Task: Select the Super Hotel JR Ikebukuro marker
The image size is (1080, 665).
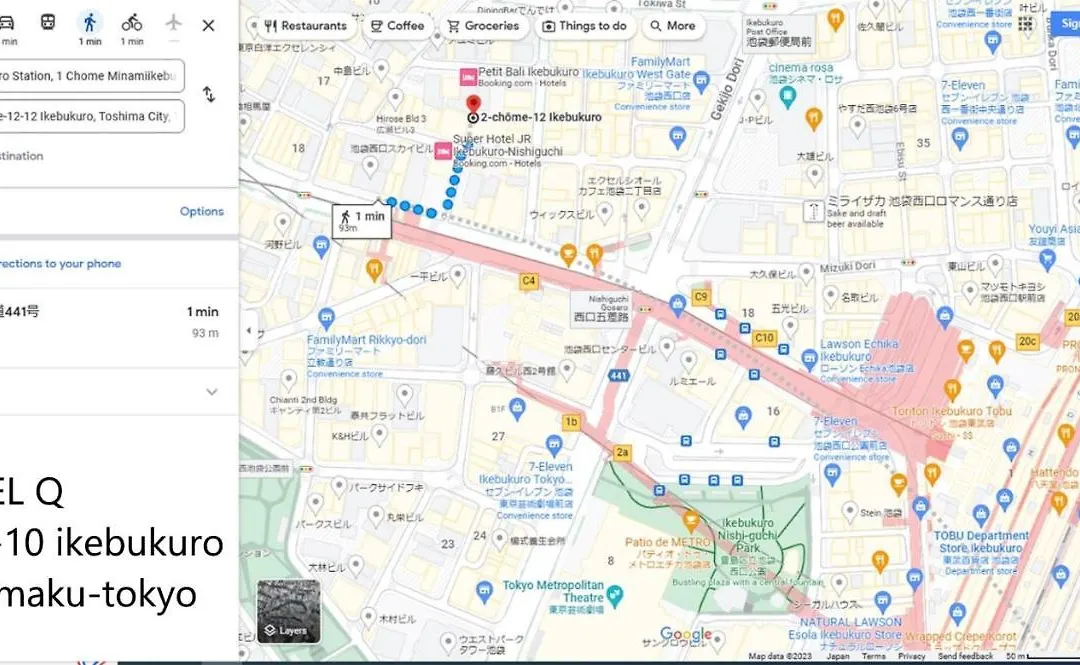Action: (443, 150)
